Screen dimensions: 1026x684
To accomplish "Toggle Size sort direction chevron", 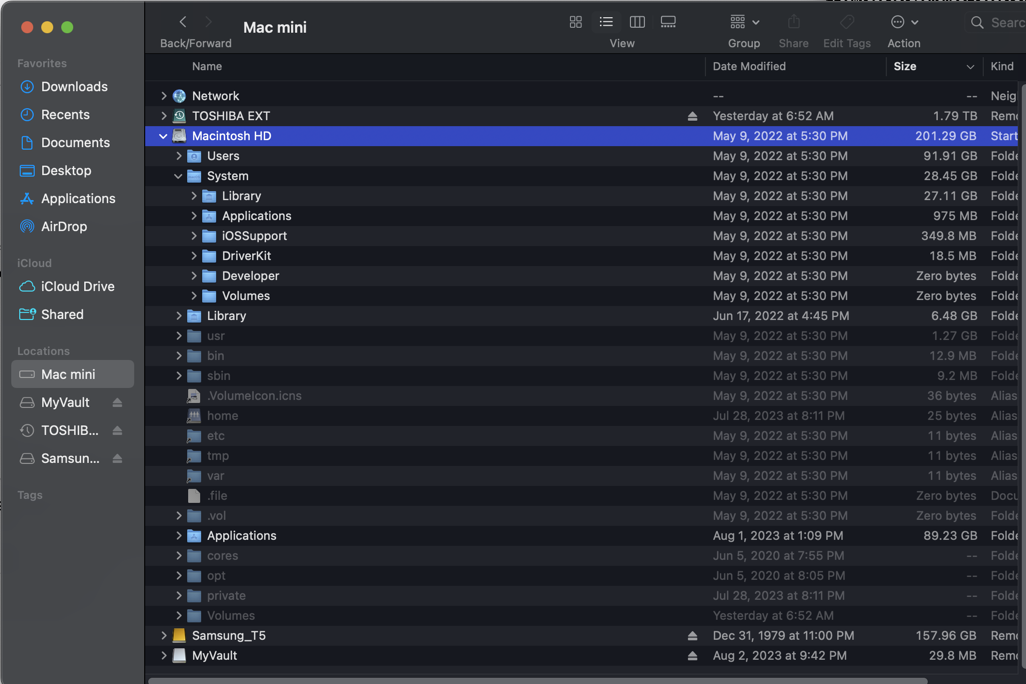I will click(970, 67).
